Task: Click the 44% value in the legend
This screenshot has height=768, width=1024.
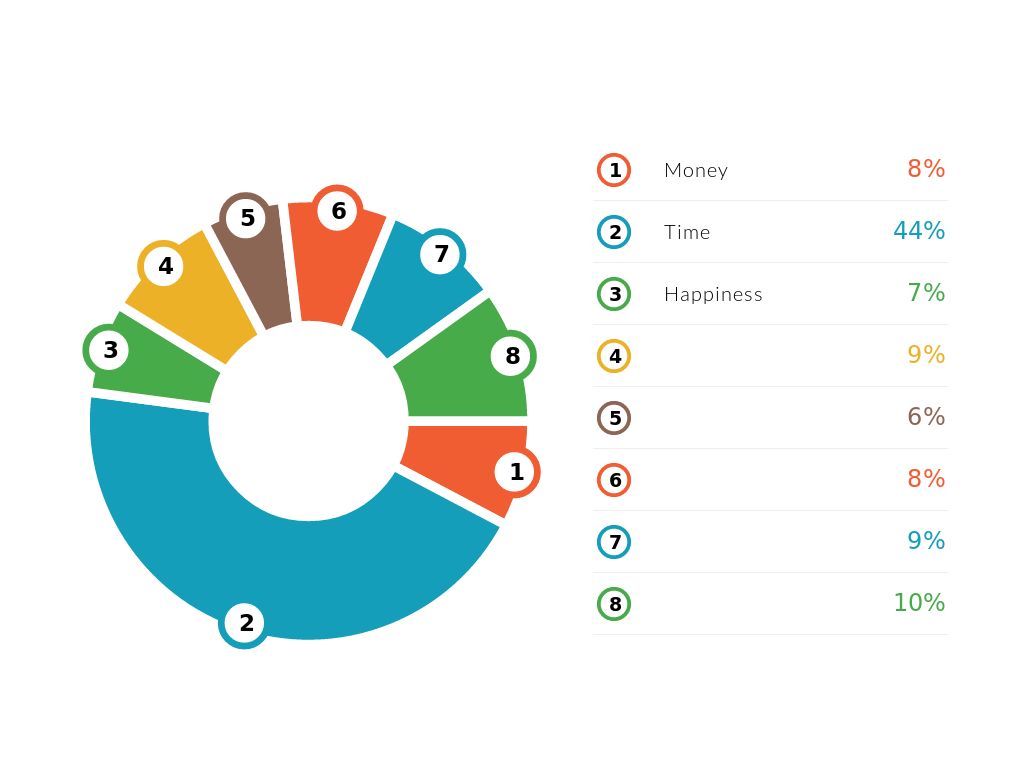Action: pyautogui.click(x=919, y=231)
